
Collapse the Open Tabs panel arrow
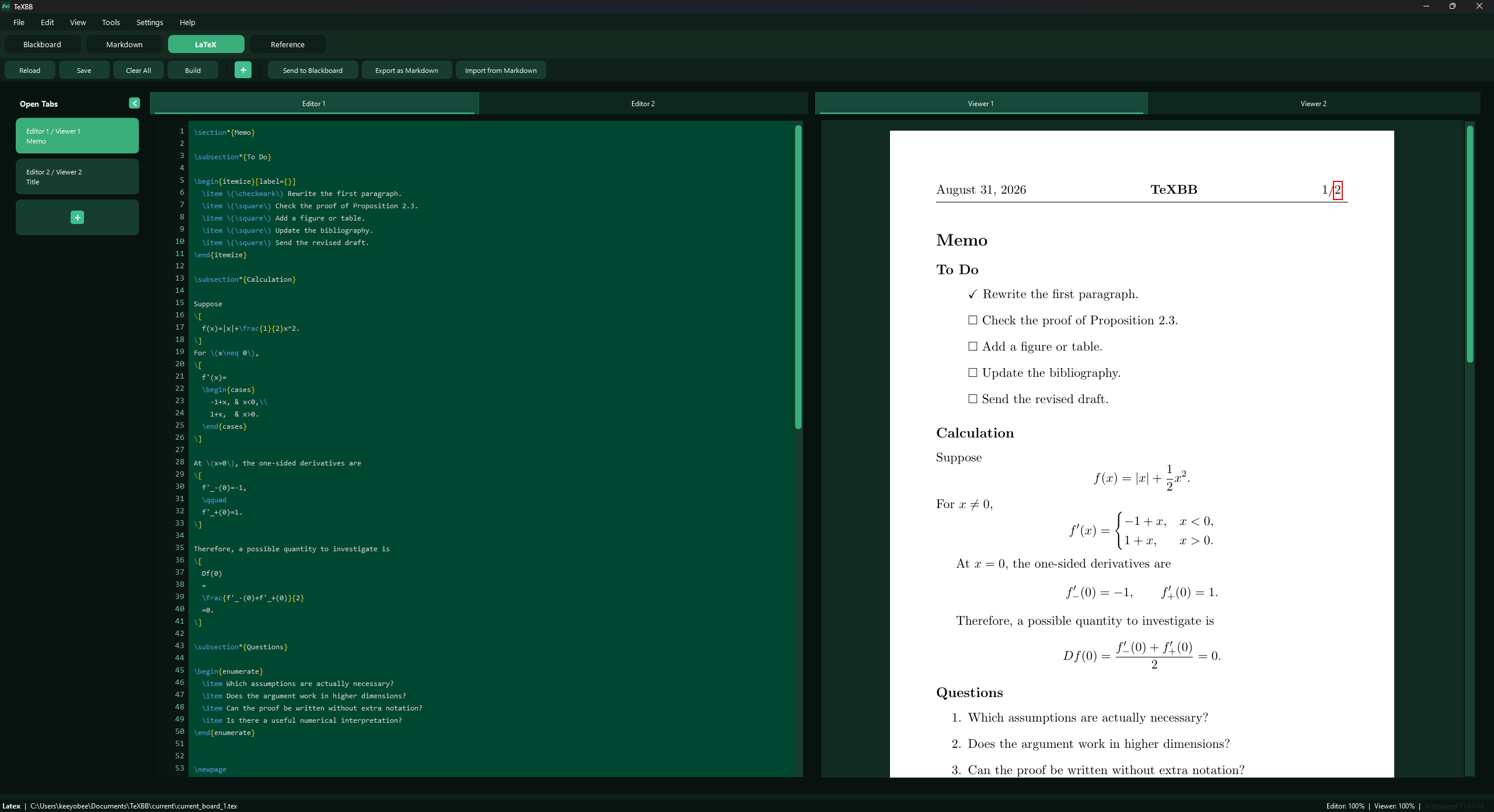134,103
